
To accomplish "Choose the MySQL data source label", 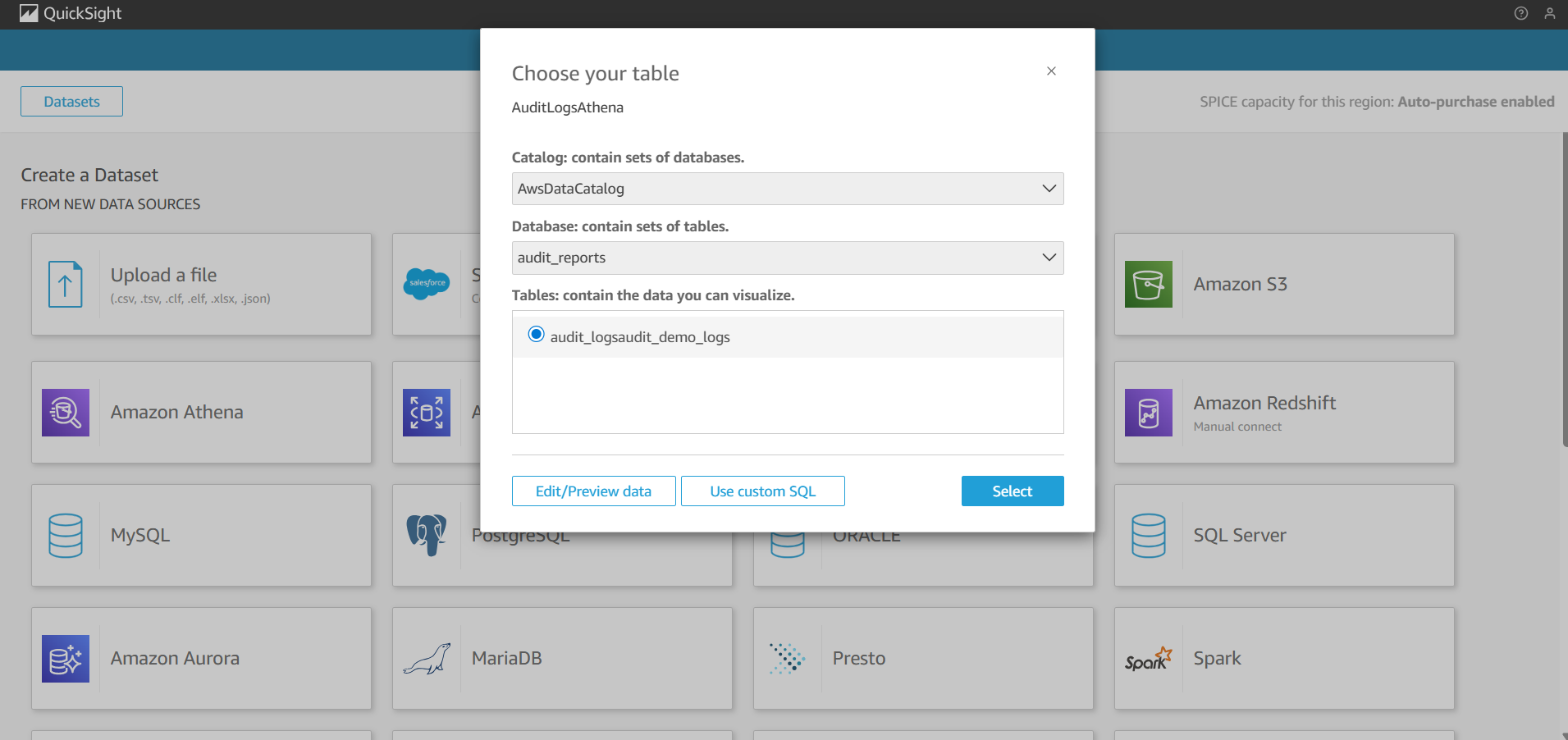I will coord(140,535).
